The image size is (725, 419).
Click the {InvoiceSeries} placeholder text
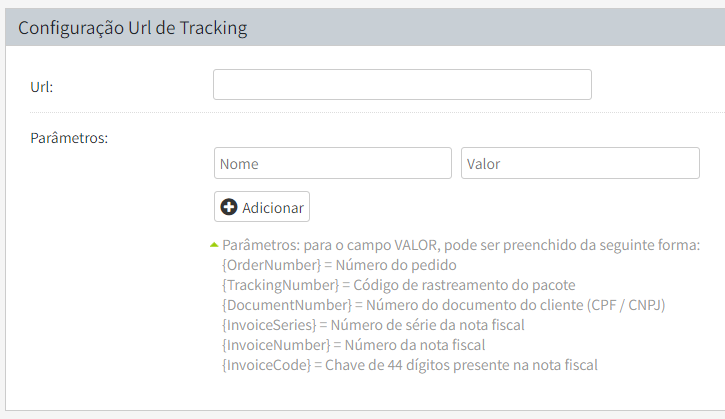[x=268, y=325]
